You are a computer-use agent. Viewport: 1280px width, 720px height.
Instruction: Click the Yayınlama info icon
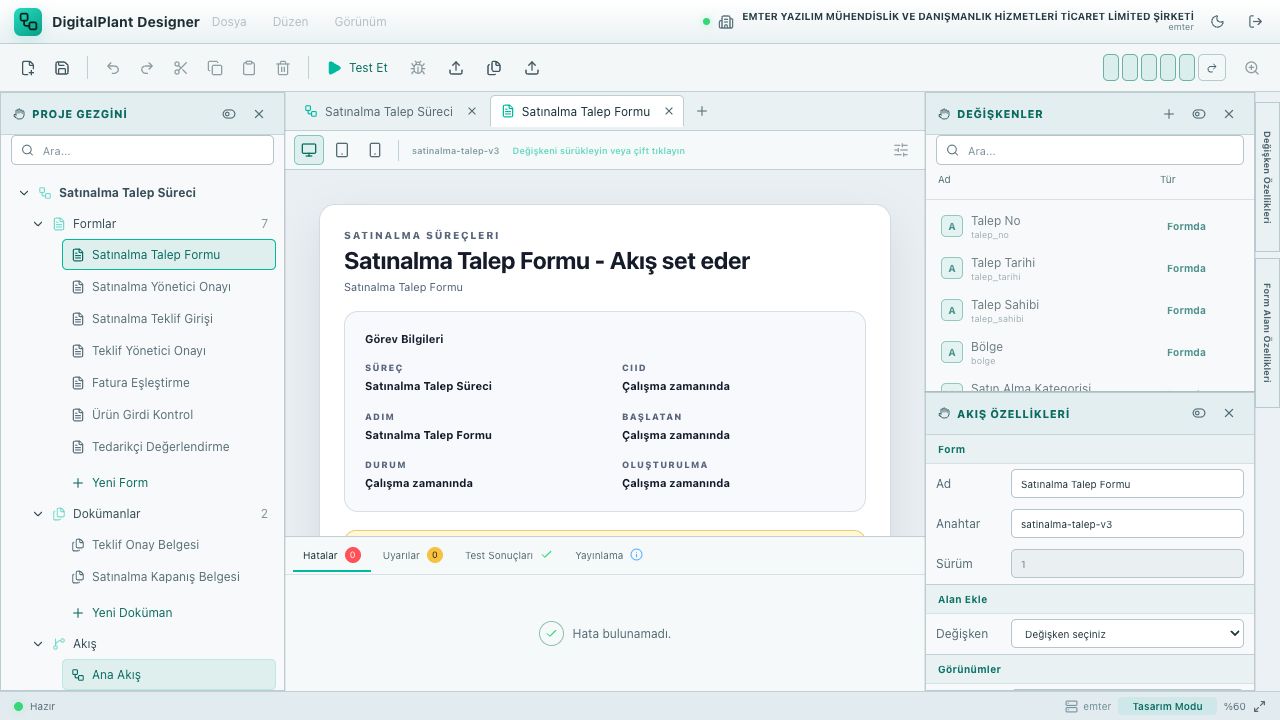(636, 554)
